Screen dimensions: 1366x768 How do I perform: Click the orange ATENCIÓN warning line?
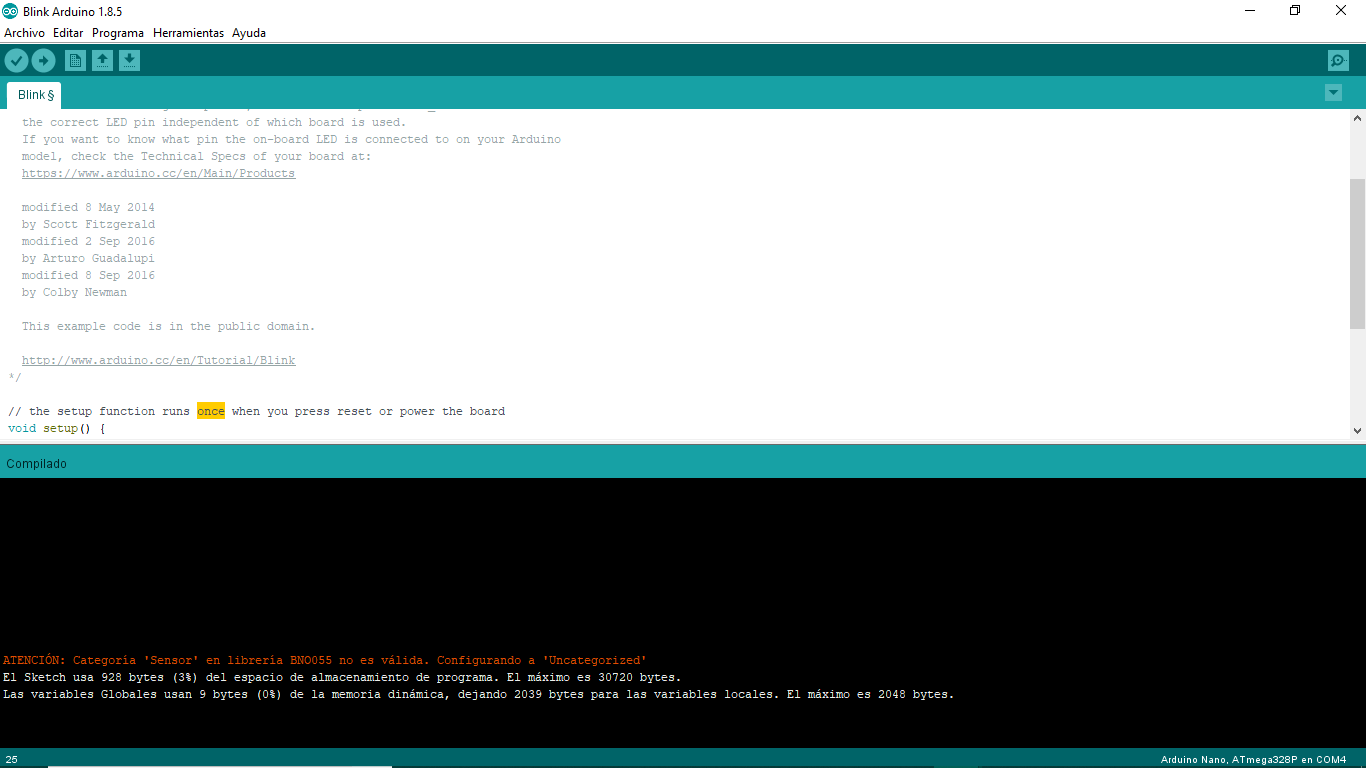coord(325,661)
